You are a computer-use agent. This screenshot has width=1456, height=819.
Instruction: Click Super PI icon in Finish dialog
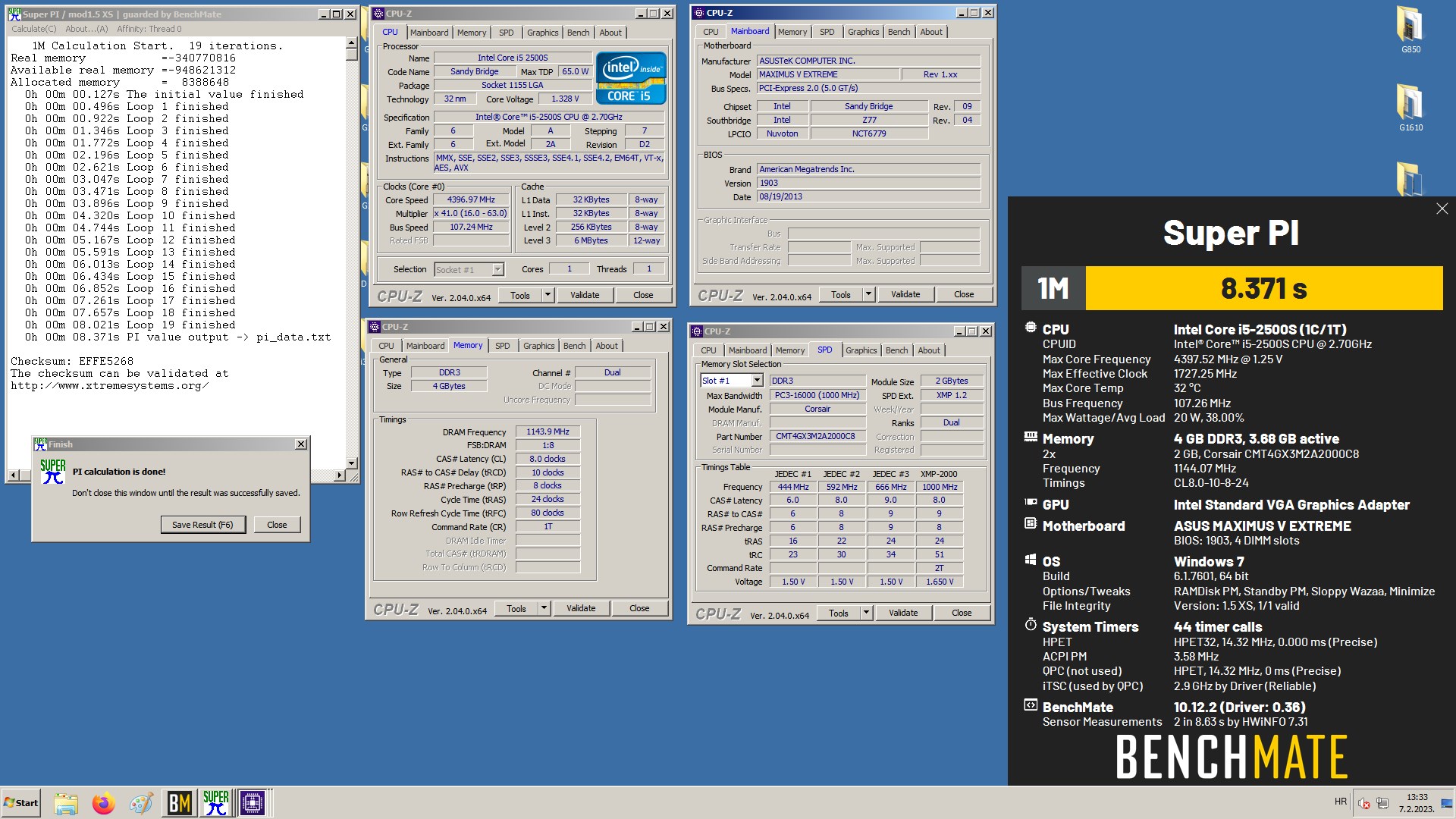pyautogui.click(x=53, y=472)
